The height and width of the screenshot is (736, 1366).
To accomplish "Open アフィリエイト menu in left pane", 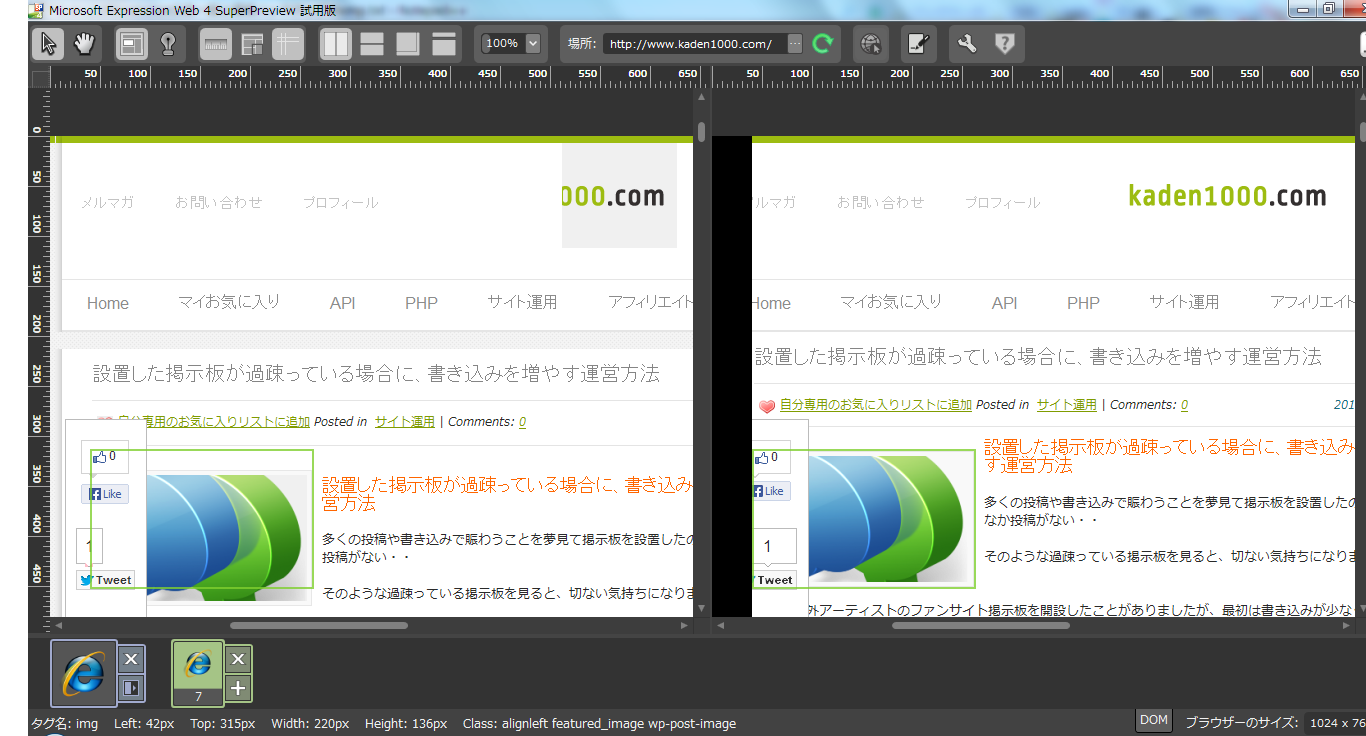I will 650,302.
